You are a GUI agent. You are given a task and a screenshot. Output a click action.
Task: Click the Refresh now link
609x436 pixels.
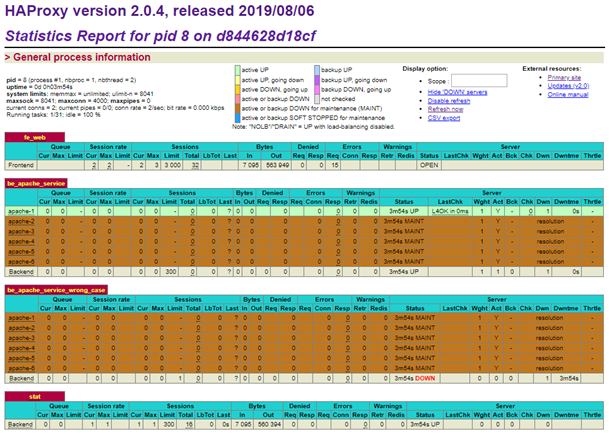pos(445,109)
